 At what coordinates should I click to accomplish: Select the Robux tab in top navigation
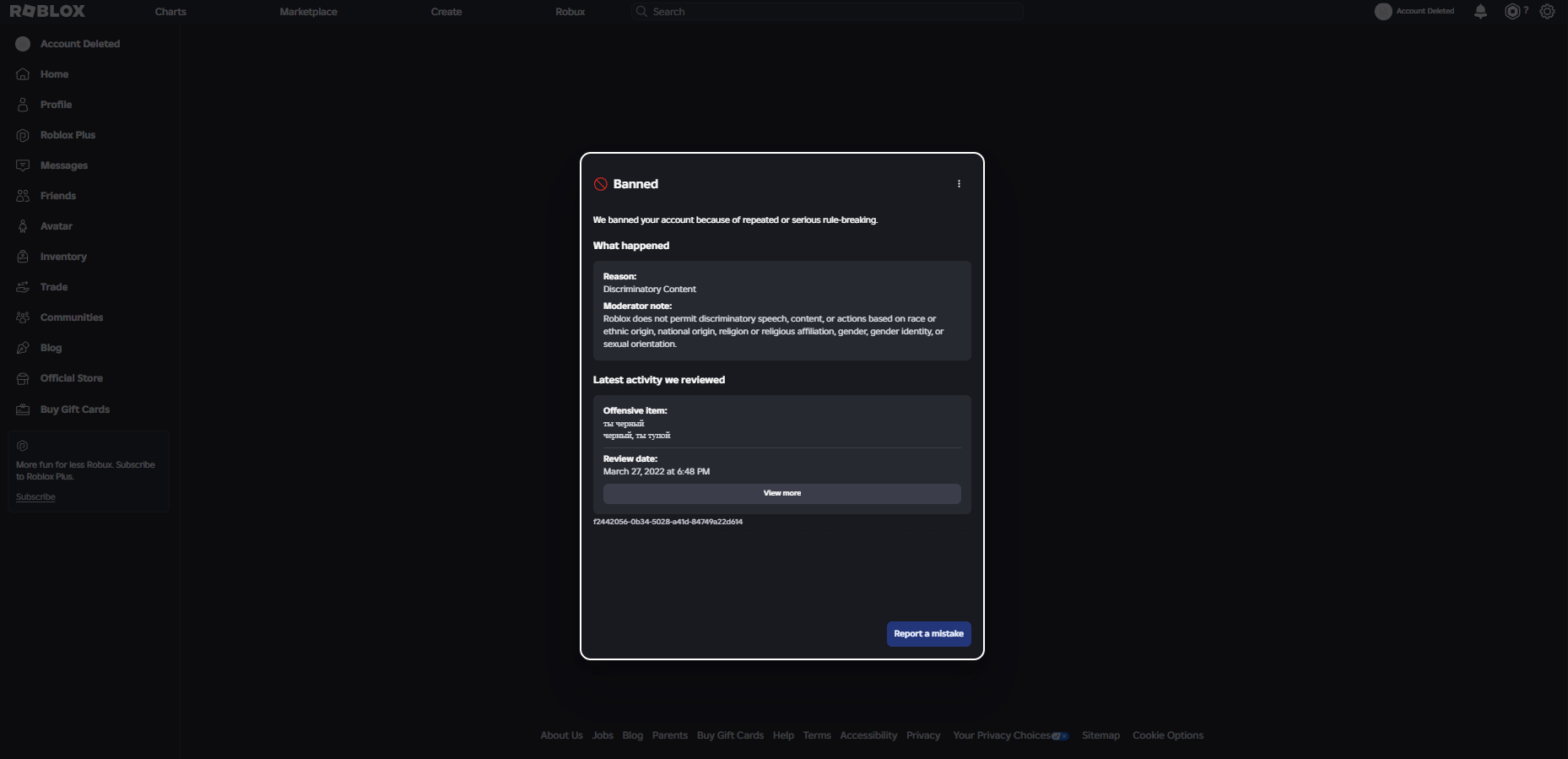point(570,12)
